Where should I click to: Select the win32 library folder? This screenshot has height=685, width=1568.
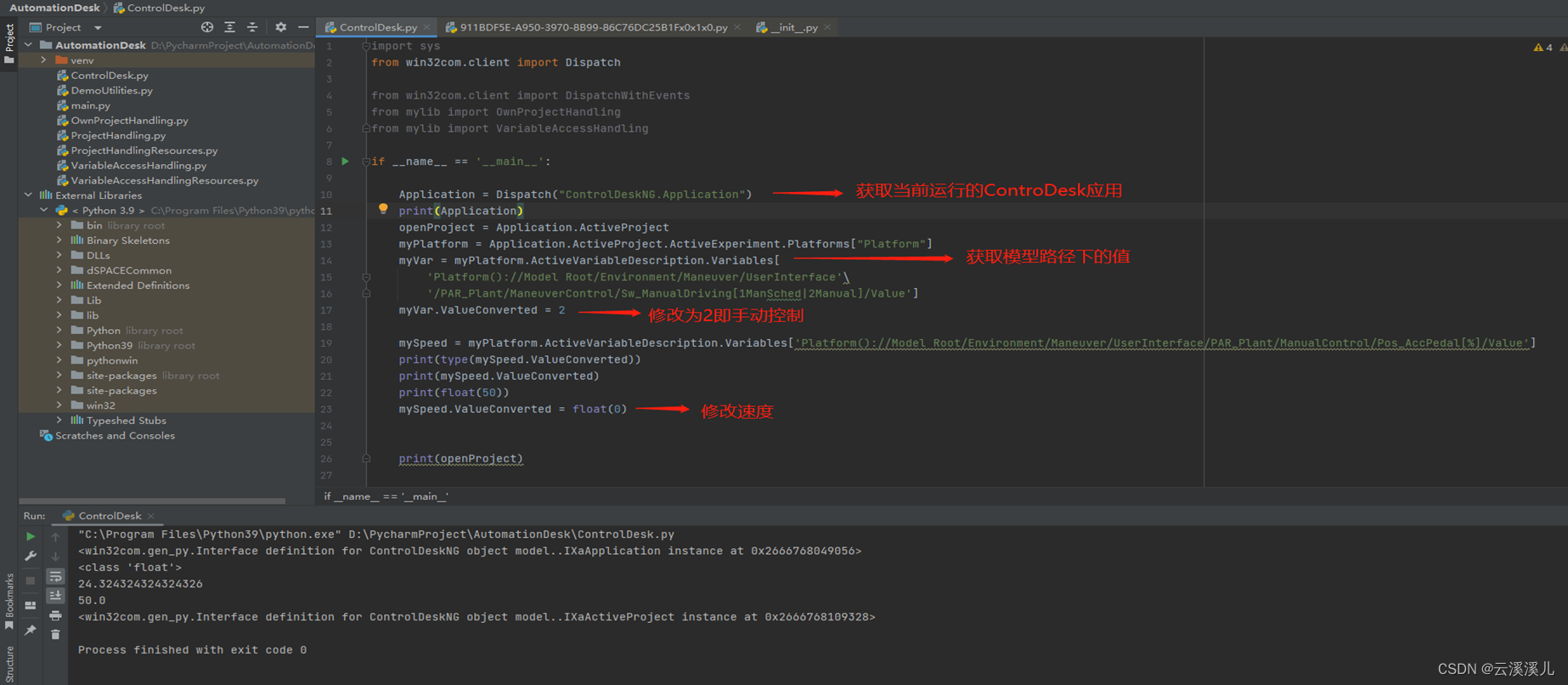click(x=100, y=405)
